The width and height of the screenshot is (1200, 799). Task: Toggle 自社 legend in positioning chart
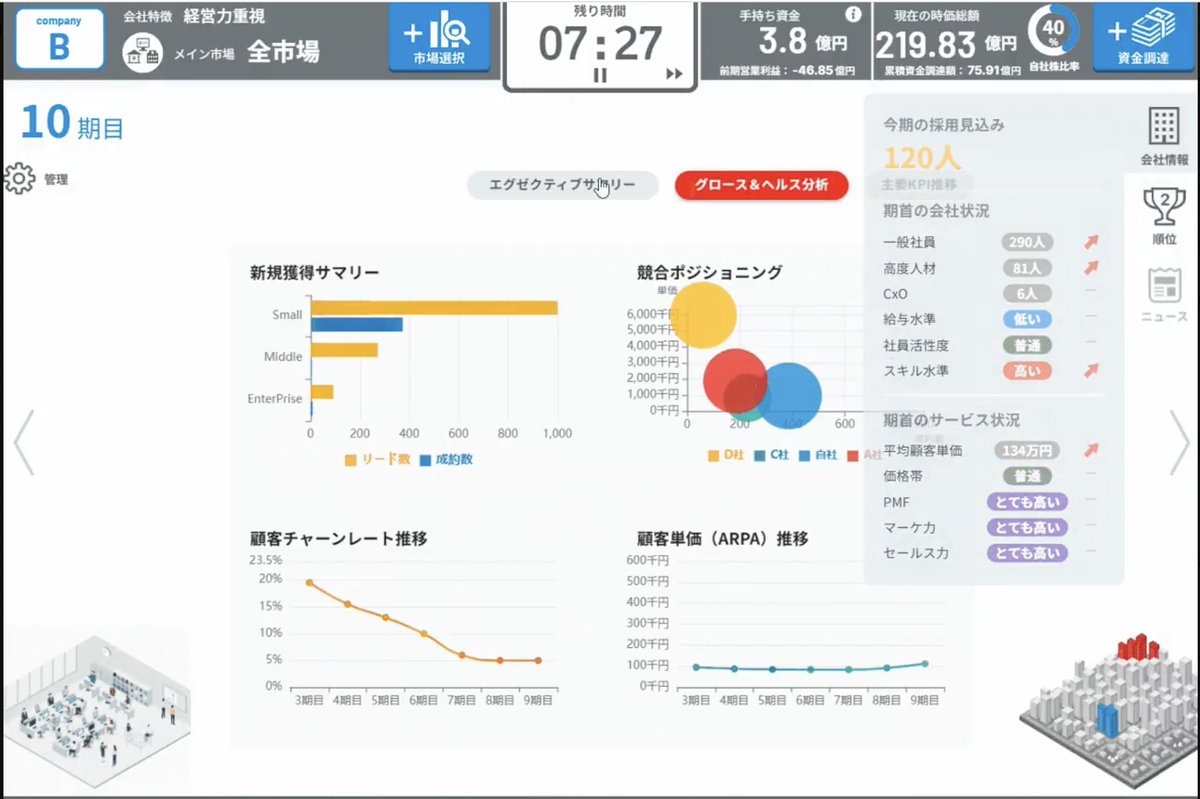[818, 455]
